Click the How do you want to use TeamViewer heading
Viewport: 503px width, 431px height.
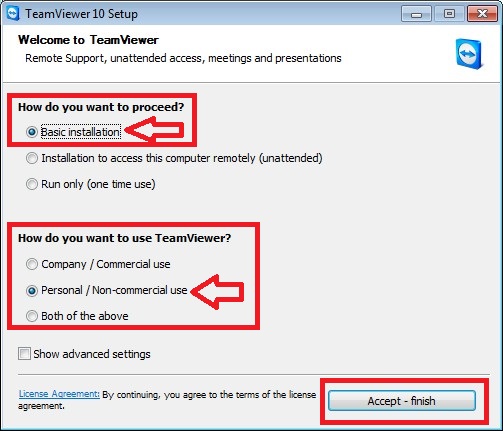tap(125, 238)
